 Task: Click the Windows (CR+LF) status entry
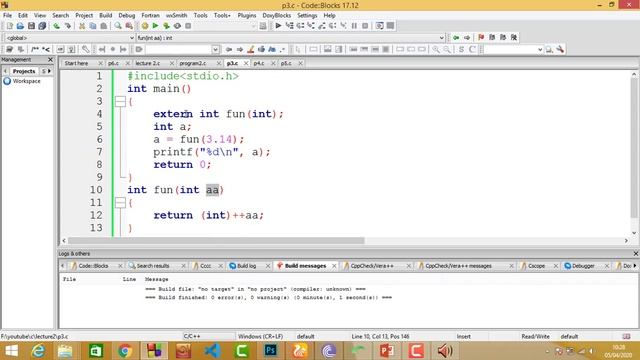pyautogui.click(x=260, y=336)
